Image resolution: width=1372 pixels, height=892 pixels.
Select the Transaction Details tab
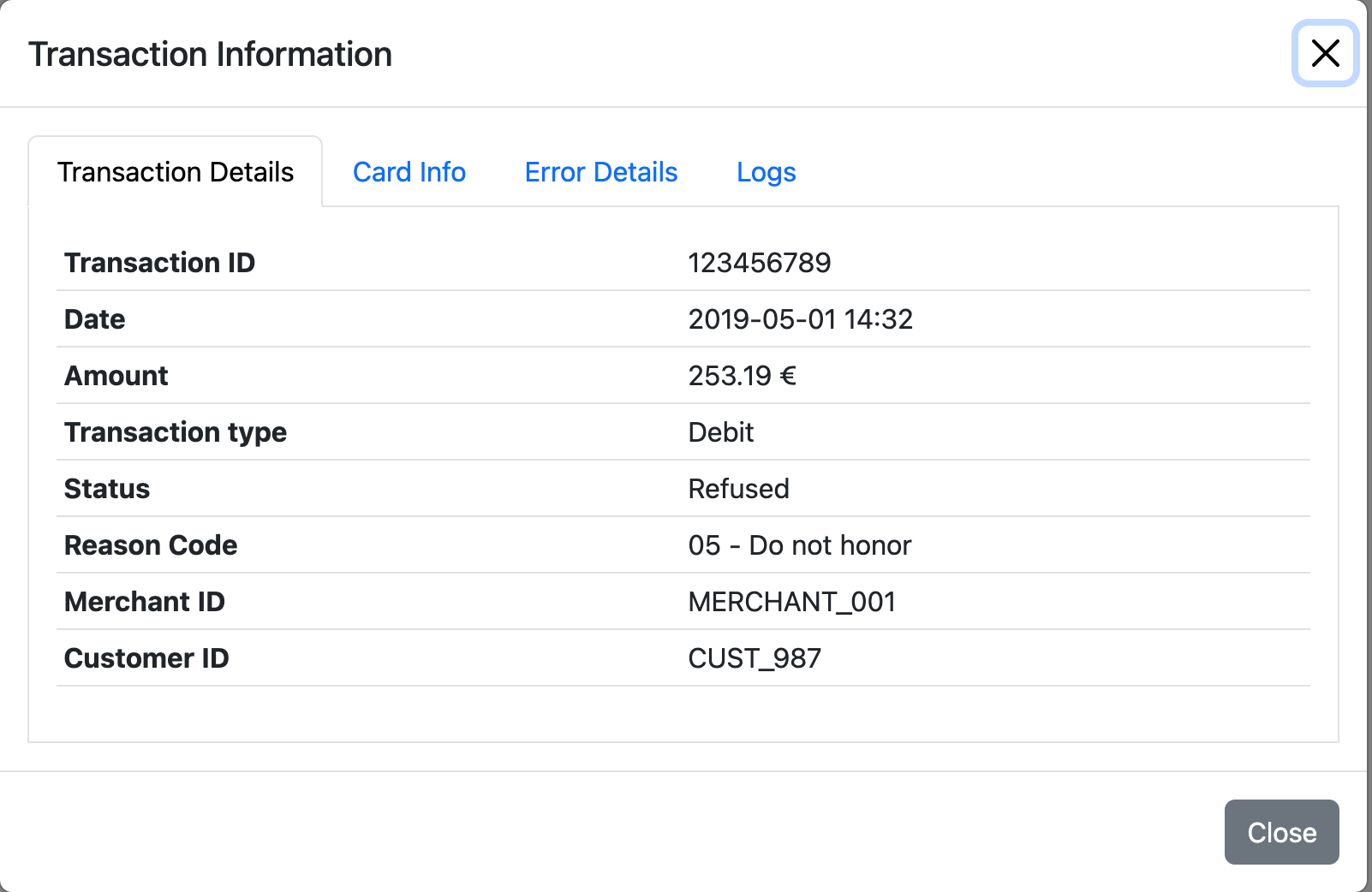pyautogui.click(x=176, y=172)
